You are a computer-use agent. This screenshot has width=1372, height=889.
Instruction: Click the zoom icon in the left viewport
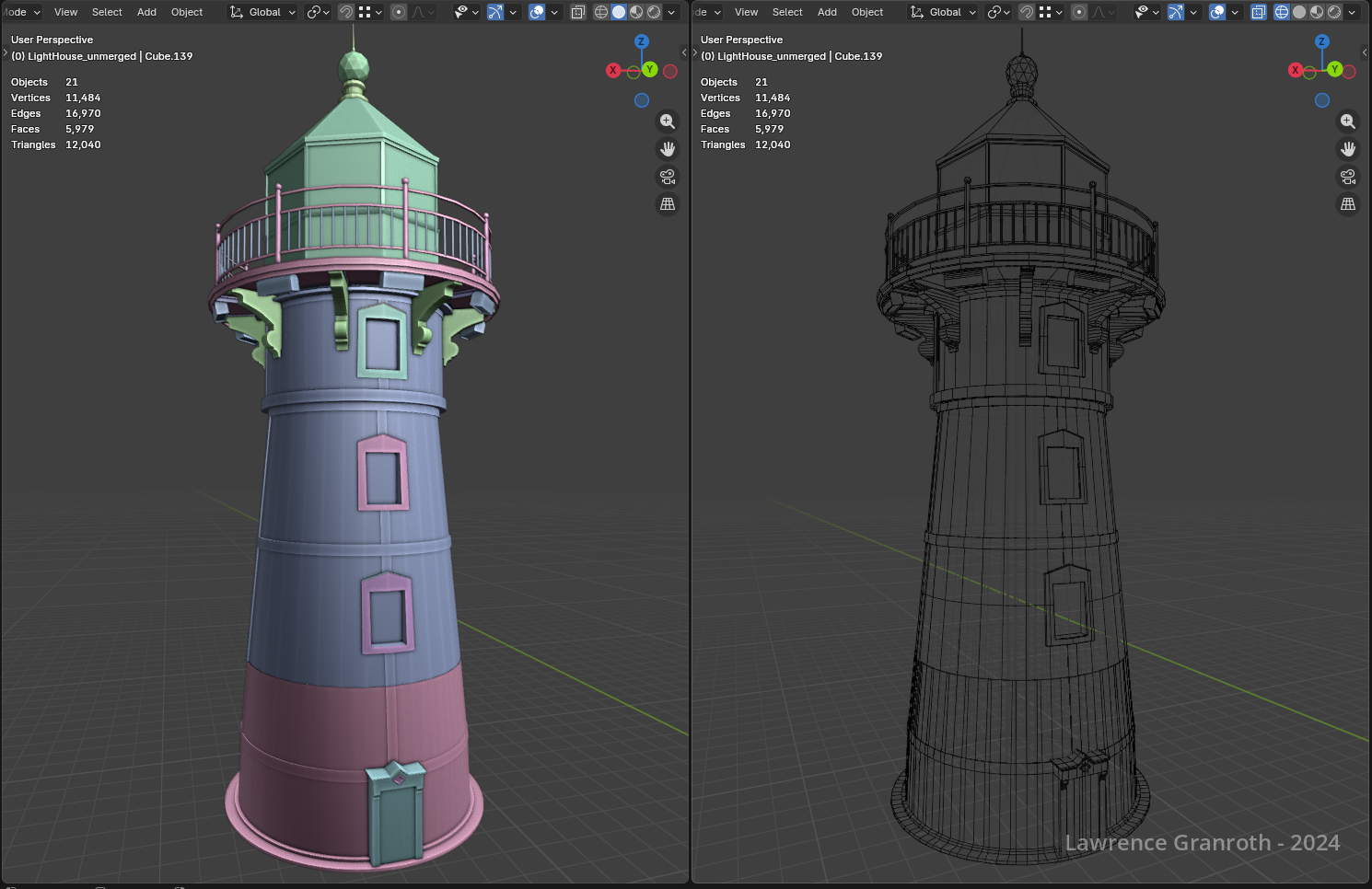click(668, 121)
